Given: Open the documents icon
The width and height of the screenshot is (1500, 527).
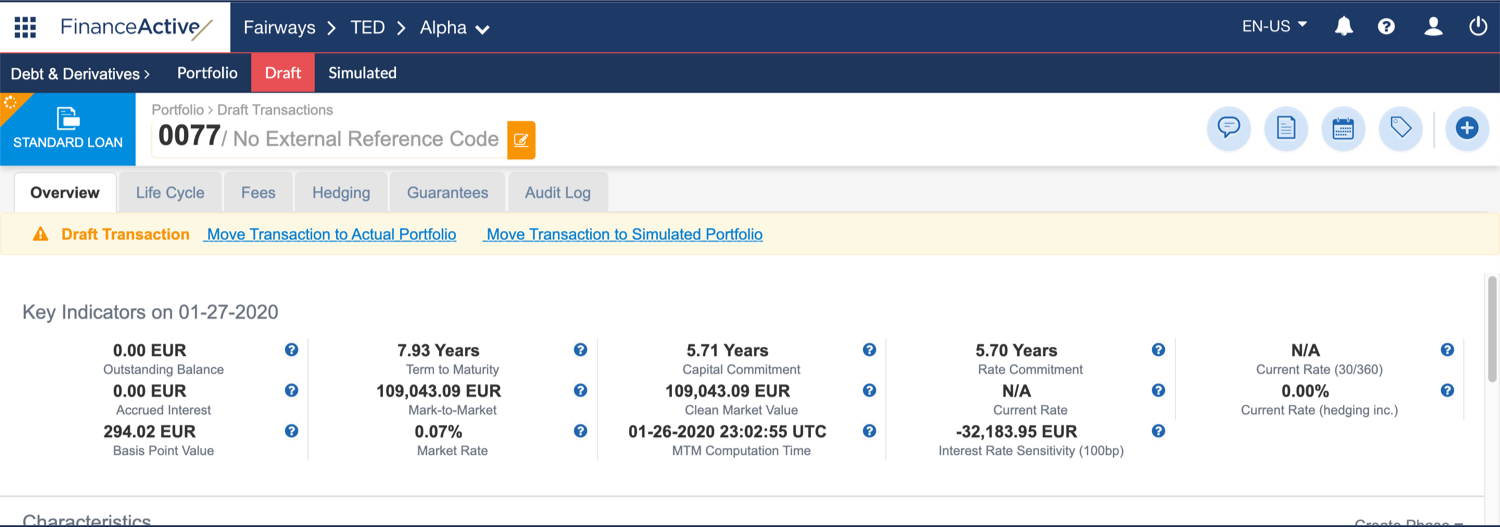Looking at the screenshot, I should (x=1286, y=129).
